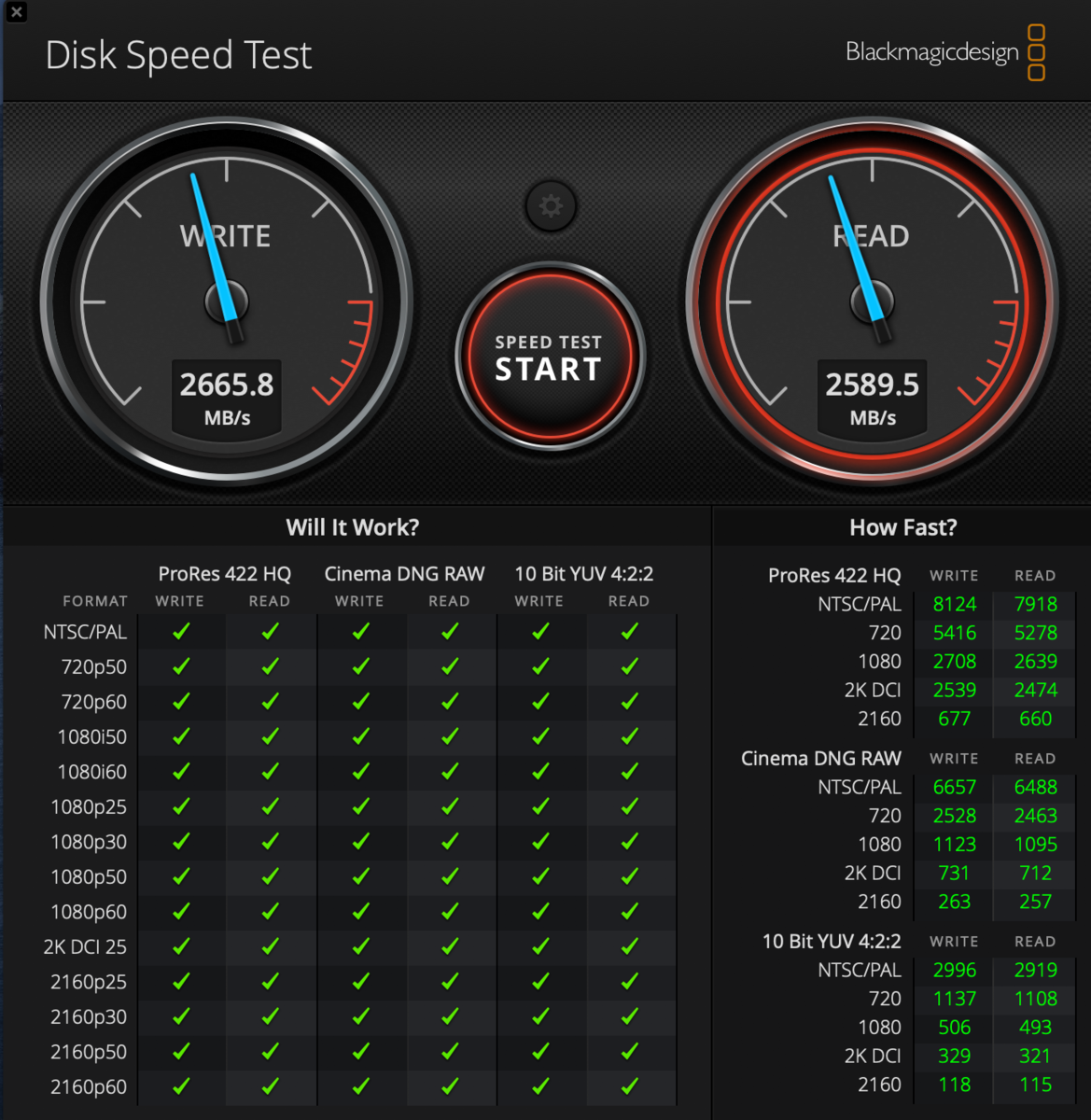
Task: Click Cinema DNG RAW read checkmark for 2160p60
Action: click(450, 1086)
